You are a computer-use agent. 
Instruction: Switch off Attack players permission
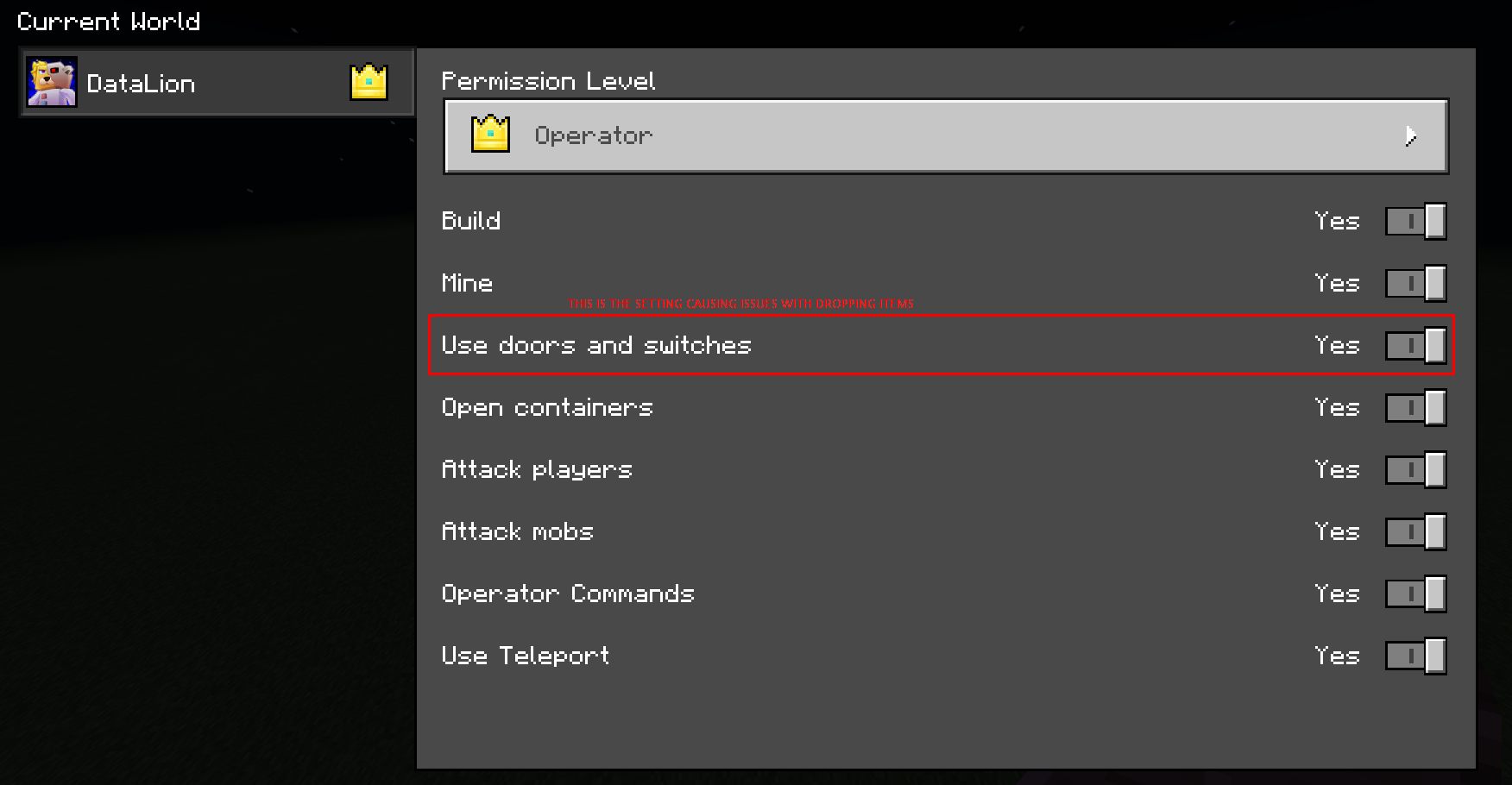pos(1415,470)
